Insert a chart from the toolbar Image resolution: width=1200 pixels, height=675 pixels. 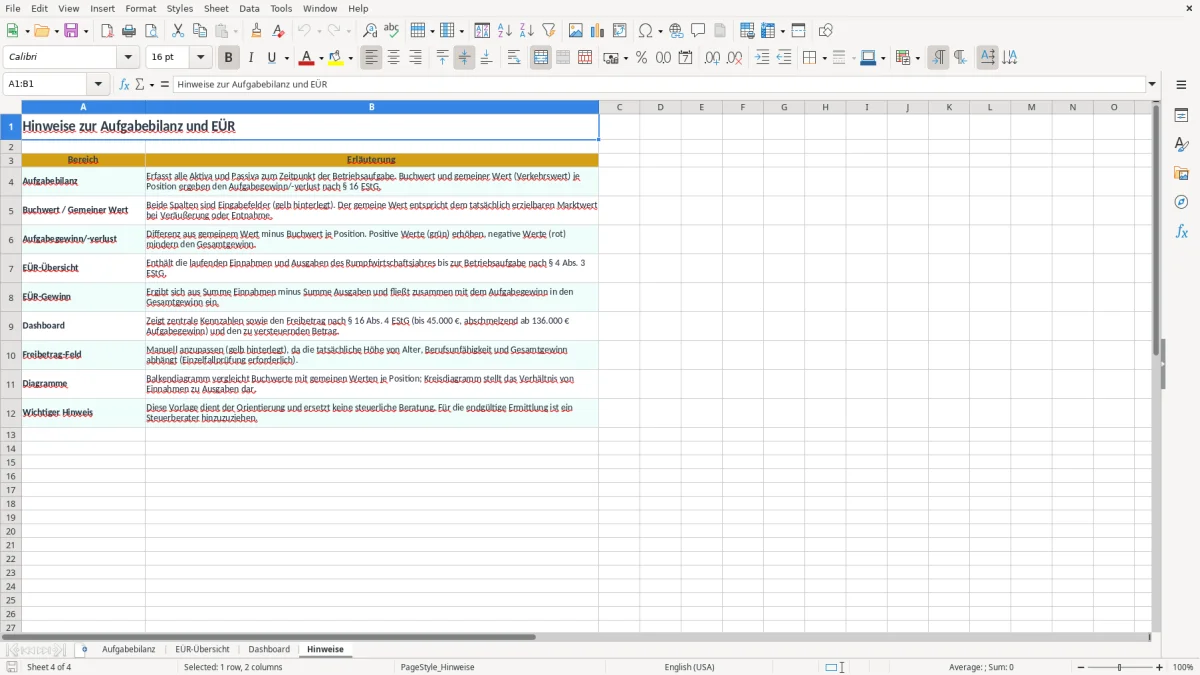598,31
